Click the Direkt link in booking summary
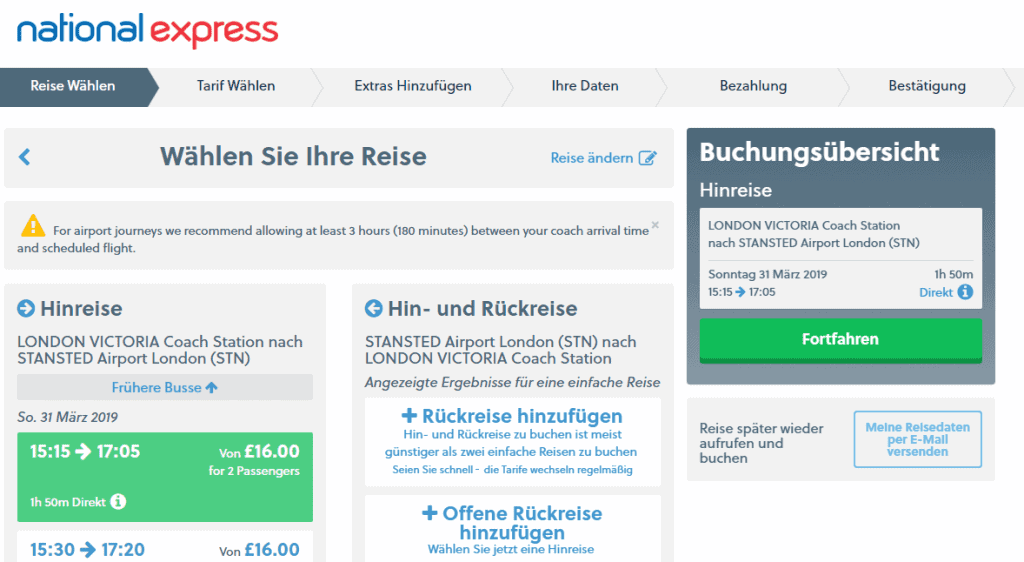 pos(936,292)
